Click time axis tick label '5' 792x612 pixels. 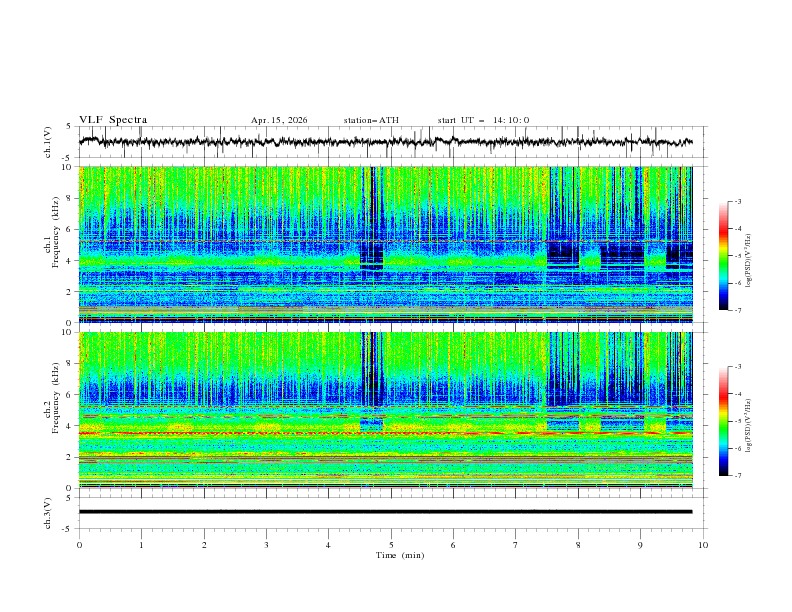click(x=391, y=545)
